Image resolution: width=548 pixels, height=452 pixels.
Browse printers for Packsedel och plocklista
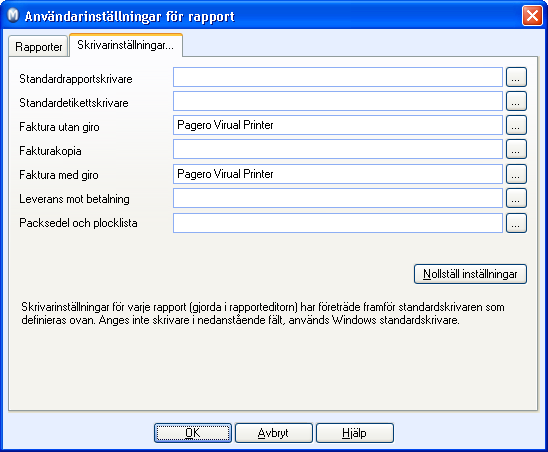click(x=516, y=223)
